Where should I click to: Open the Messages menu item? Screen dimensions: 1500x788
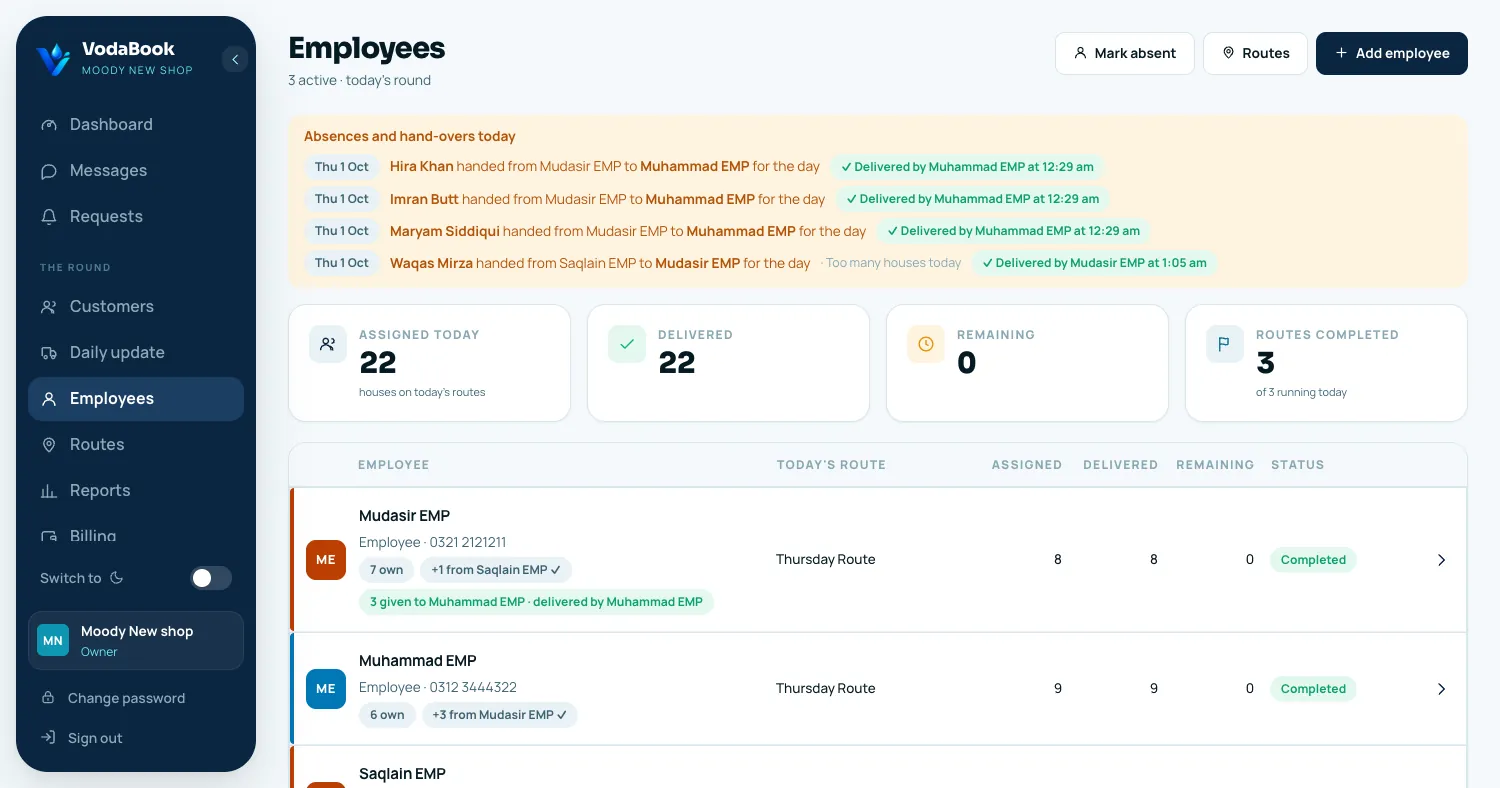tap(136, 171)
